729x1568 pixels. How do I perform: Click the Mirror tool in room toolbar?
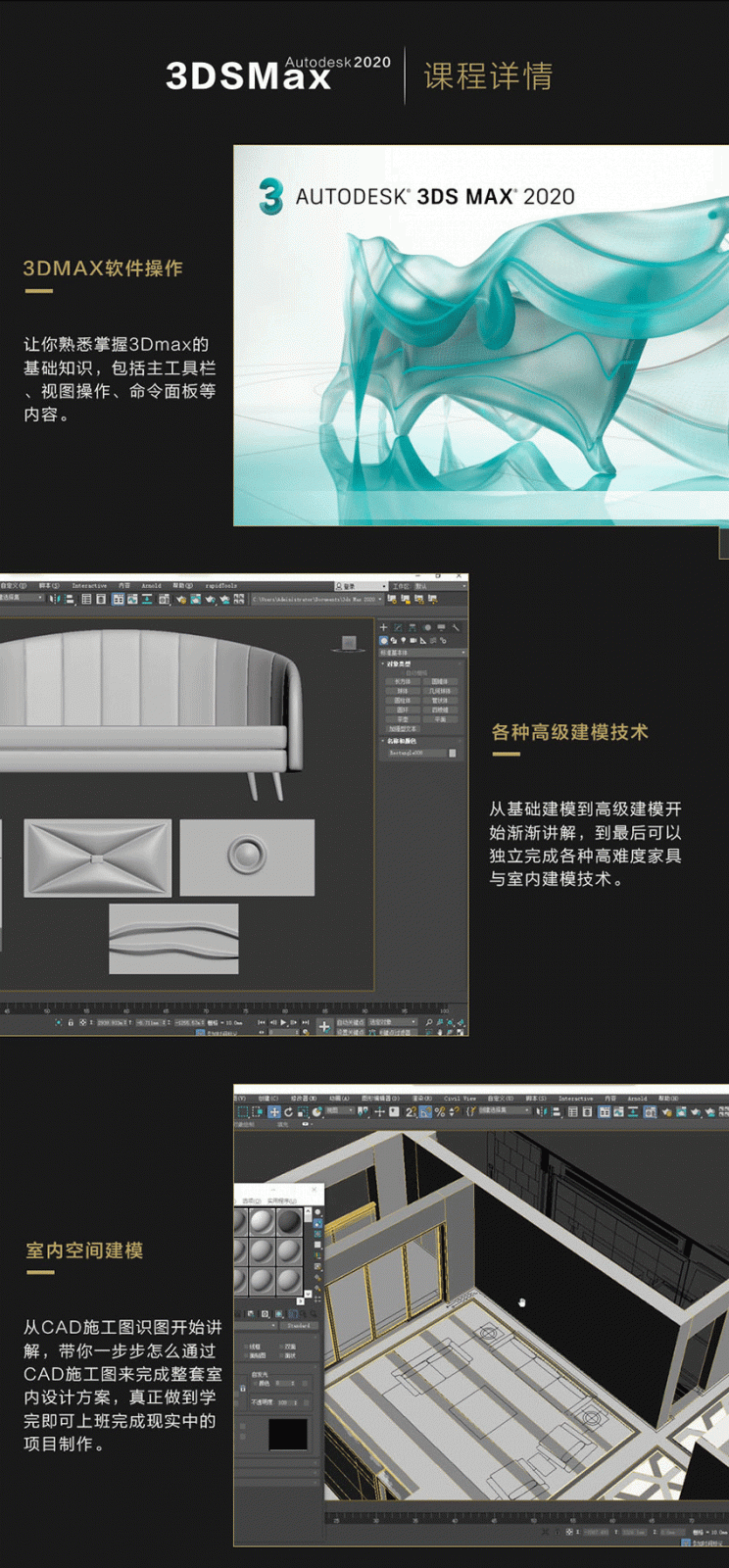(x=540, y=1113)
